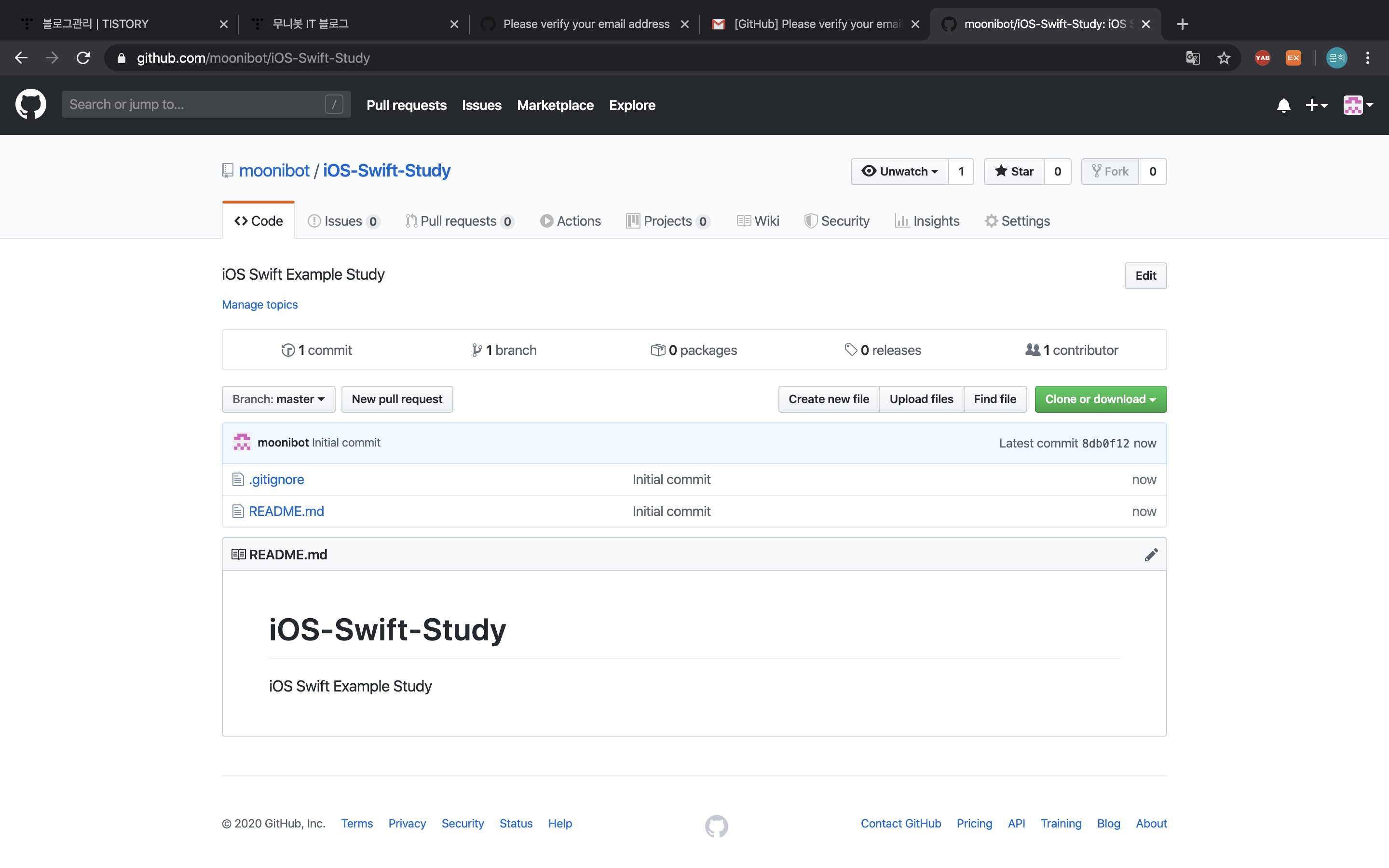Screen dimensions: 1389x868
Task: Bookmark this page with the star icon
Action: coord(1224,58)
